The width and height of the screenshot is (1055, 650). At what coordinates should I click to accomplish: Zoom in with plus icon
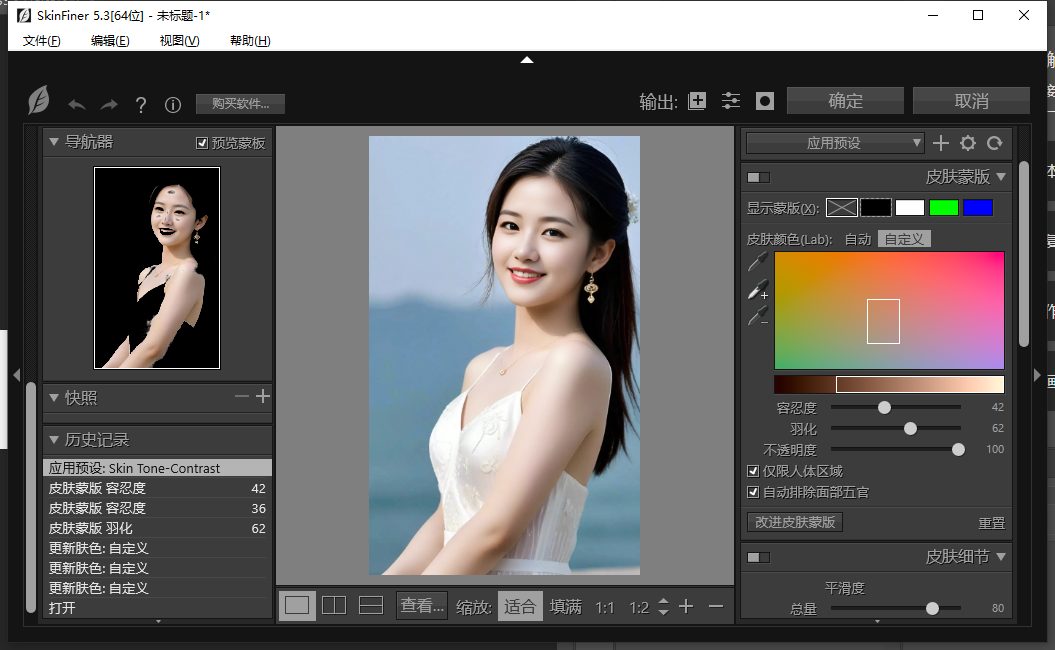686,606
